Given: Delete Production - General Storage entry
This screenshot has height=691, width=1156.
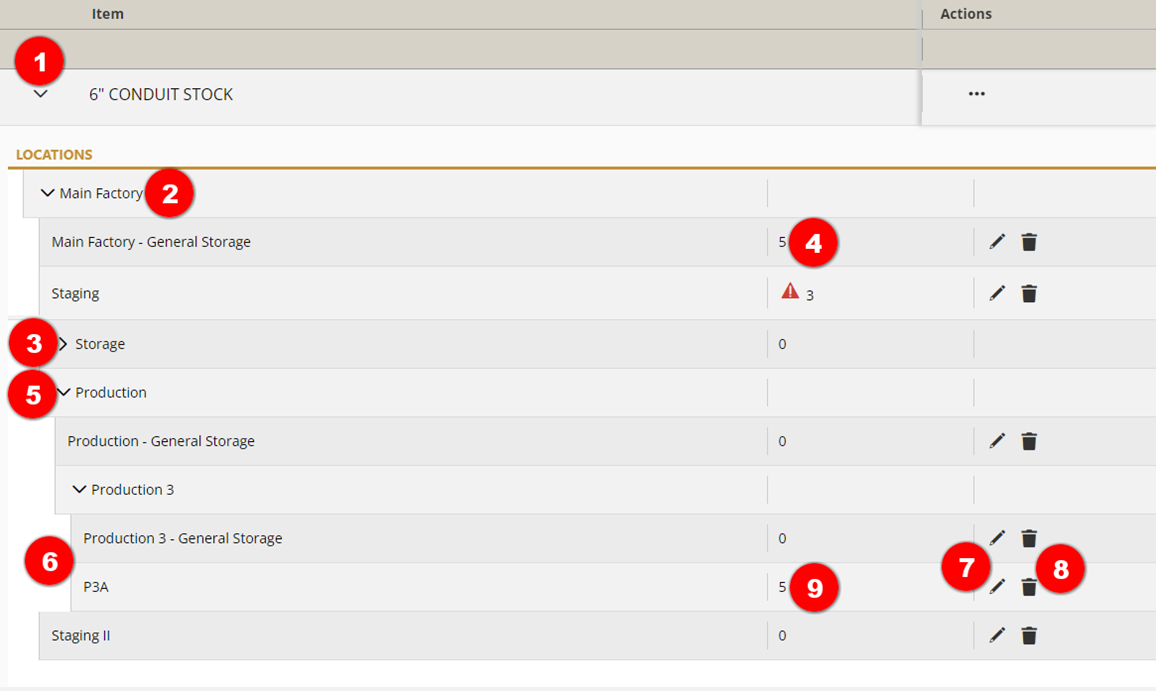Looking at the screenshot, I should (x=1029, y=441).
